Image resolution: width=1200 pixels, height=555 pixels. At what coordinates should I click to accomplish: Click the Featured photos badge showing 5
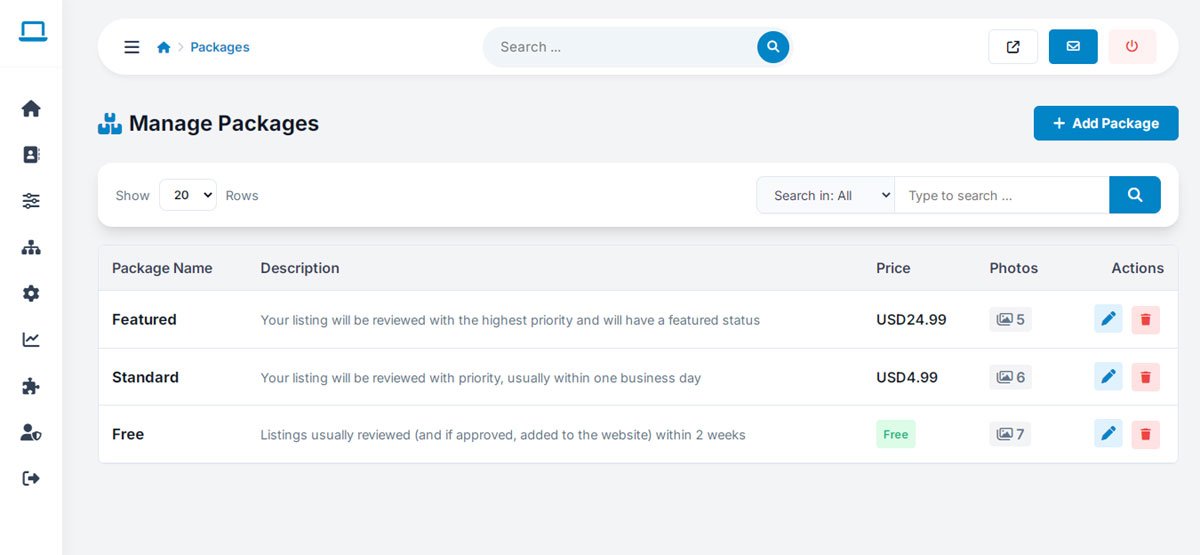click(1011, 320)
